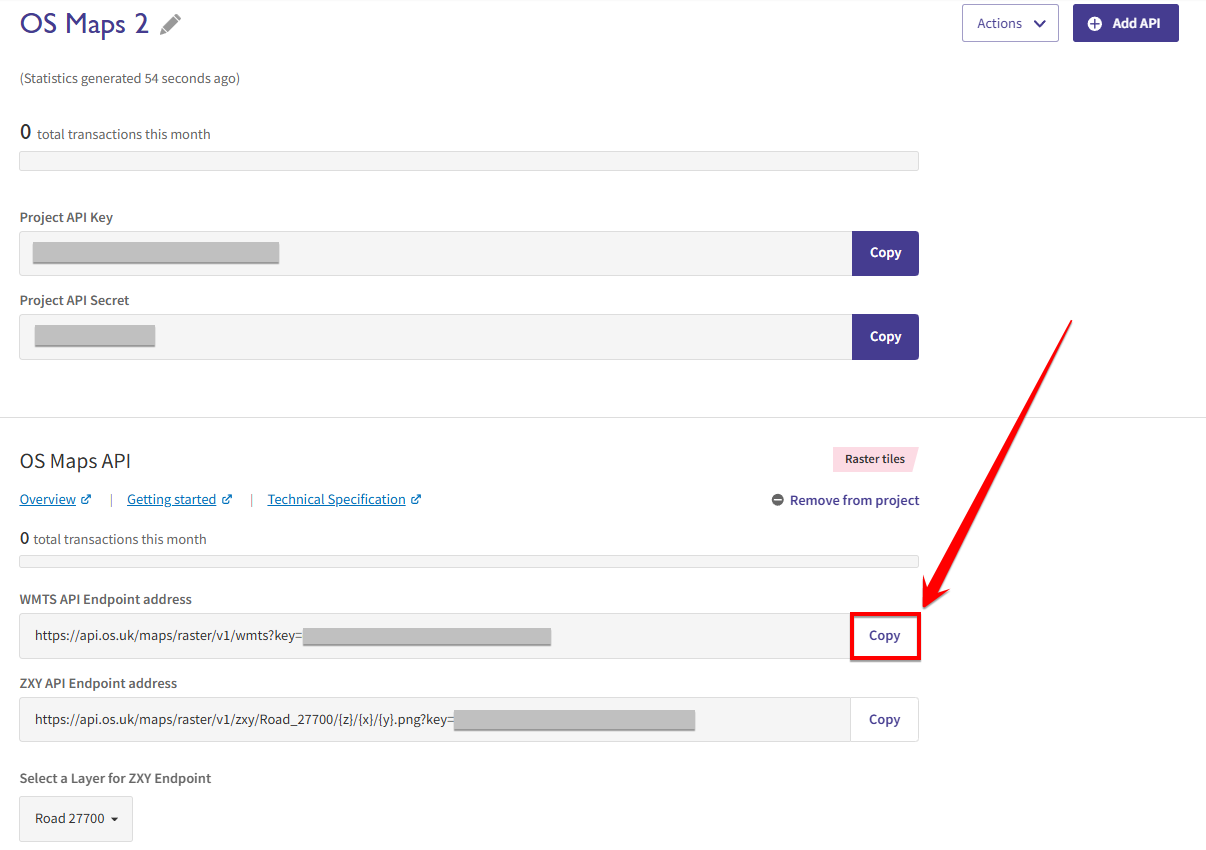Click the Statistics generated 54 seconds ago text
Image resolution: width=1206 pixels, height=850 pixels.
pyautogui.click(x=130, y=78)
